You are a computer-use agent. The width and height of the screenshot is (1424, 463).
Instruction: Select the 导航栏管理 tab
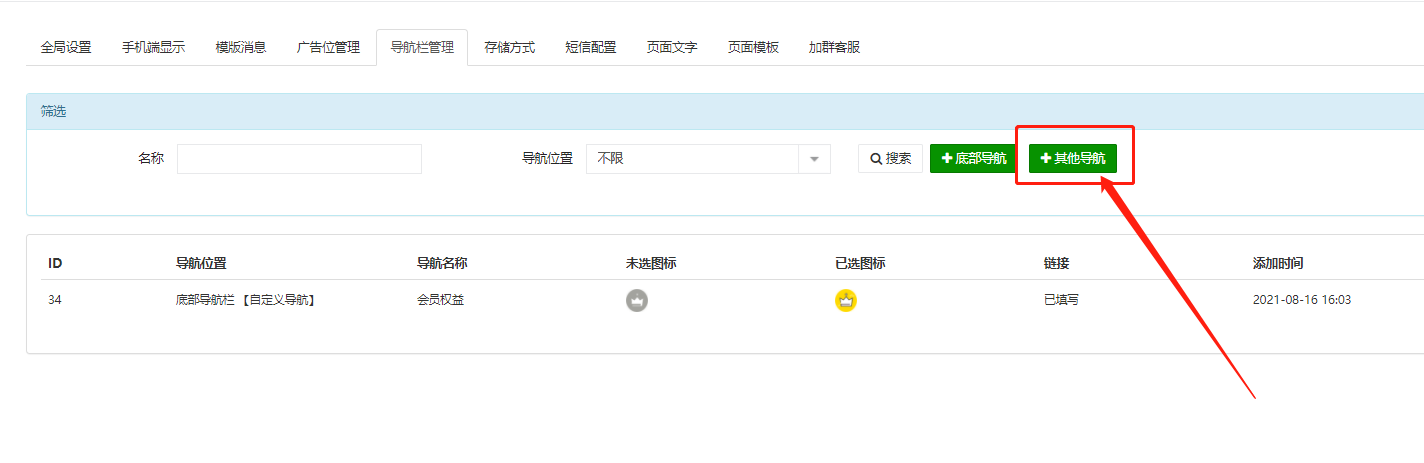(422, 47)
